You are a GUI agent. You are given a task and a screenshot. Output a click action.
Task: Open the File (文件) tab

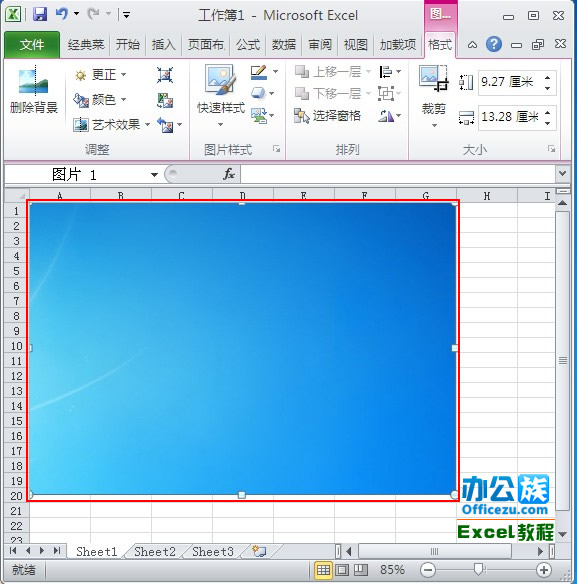pos(32,45)
